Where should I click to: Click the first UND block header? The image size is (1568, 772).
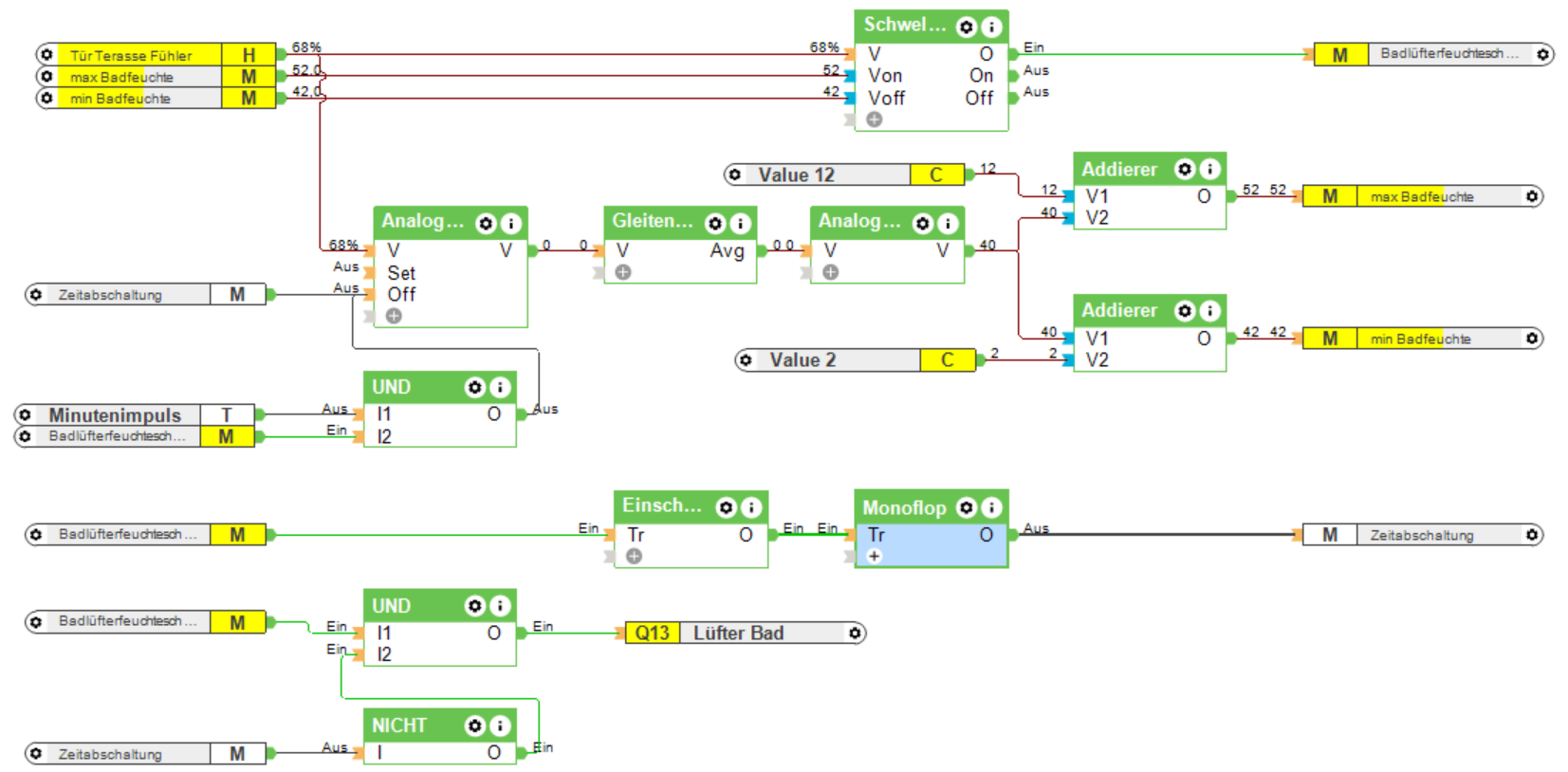pos(439,387)
